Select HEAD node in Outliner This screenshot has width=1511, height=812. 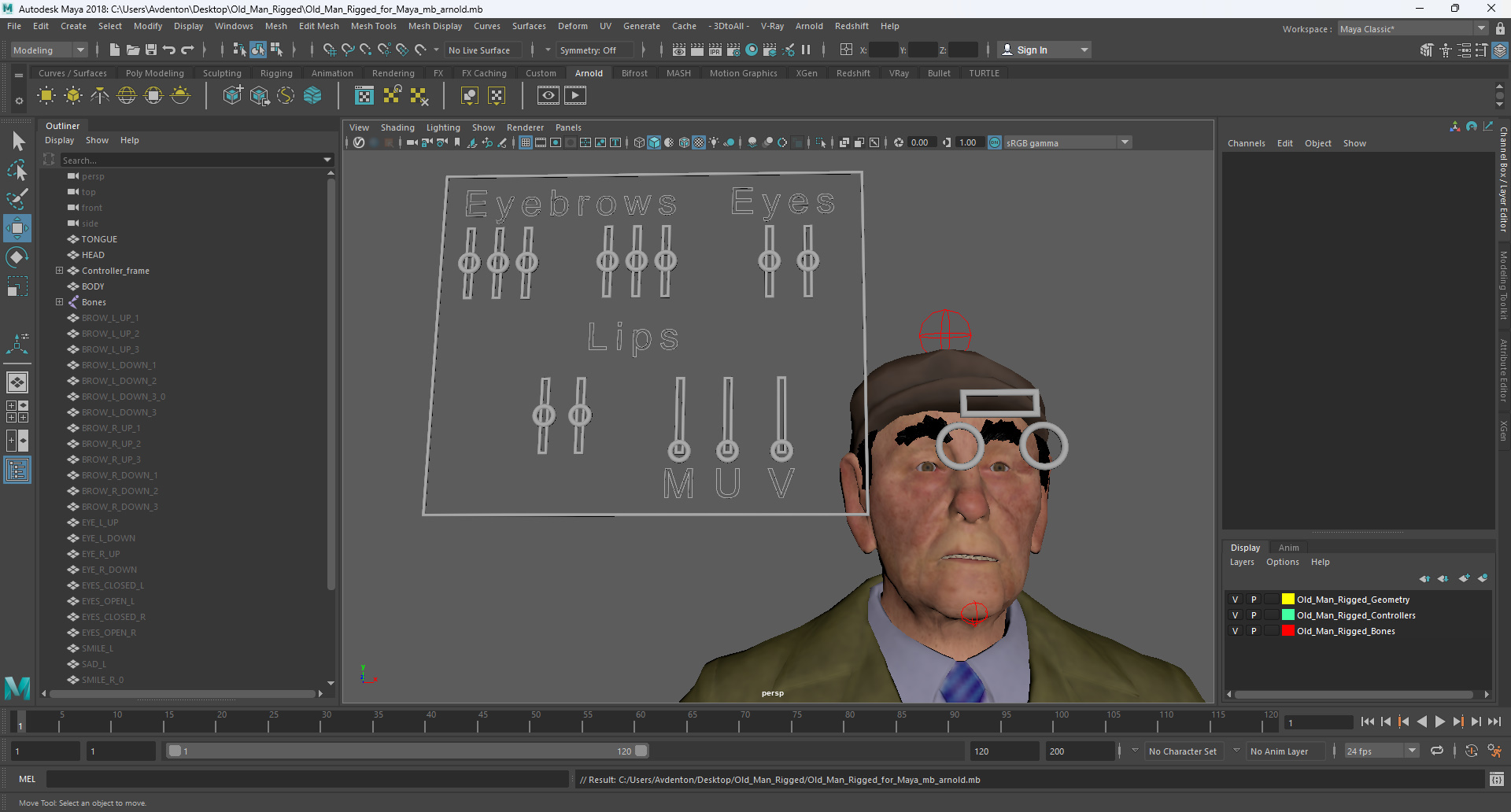coord(93,255)
